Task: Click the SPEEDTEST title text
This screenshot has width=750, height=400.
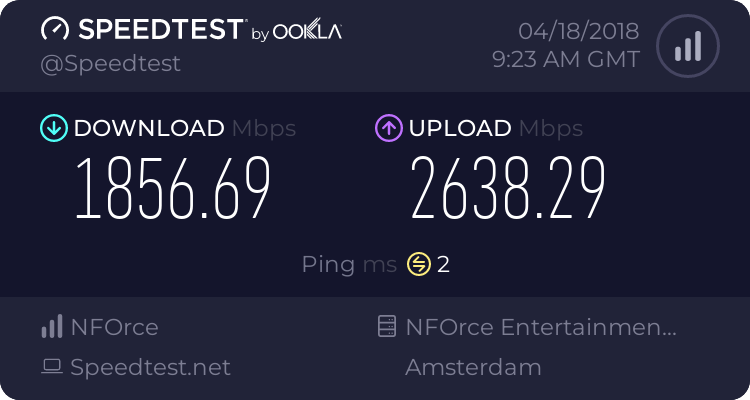Action: [x=158, y=29]
